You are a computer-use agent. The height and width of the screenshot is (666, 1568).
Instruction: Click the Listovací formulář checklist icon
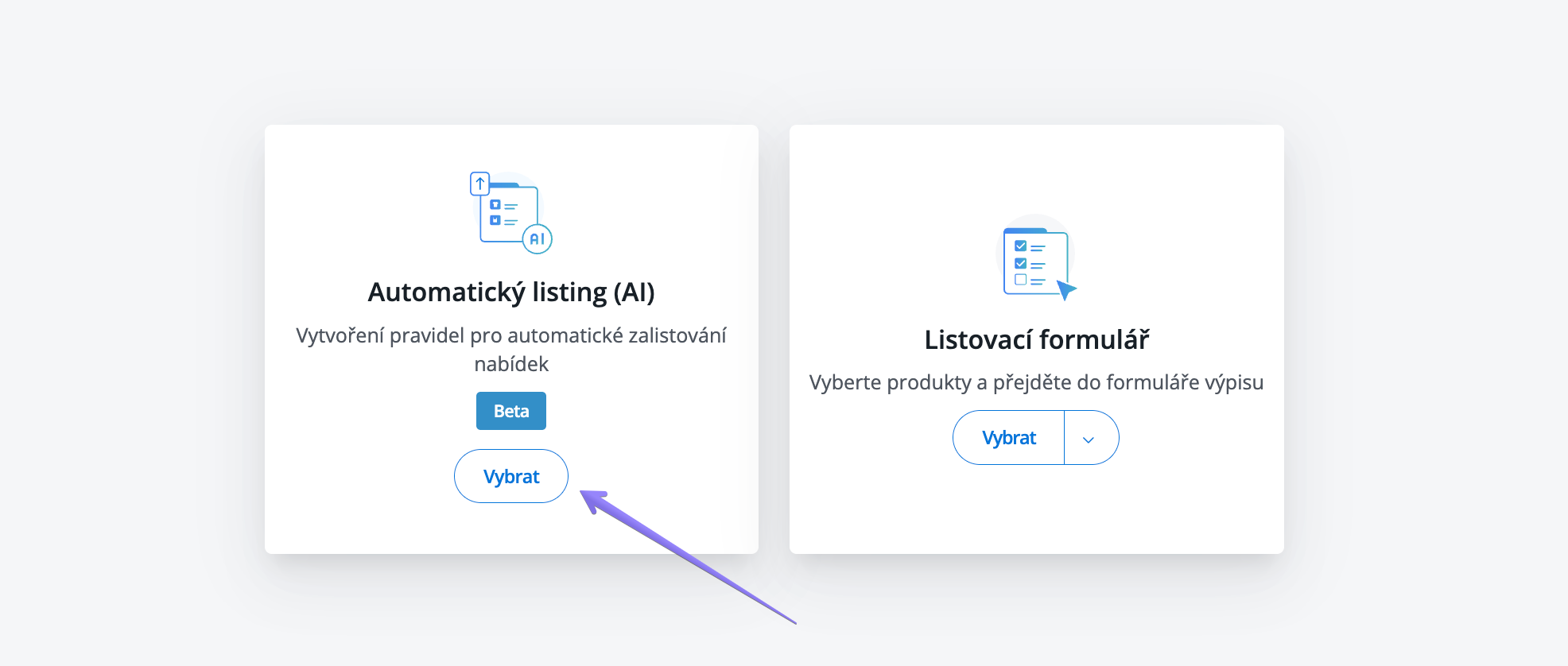point(1034,261)
